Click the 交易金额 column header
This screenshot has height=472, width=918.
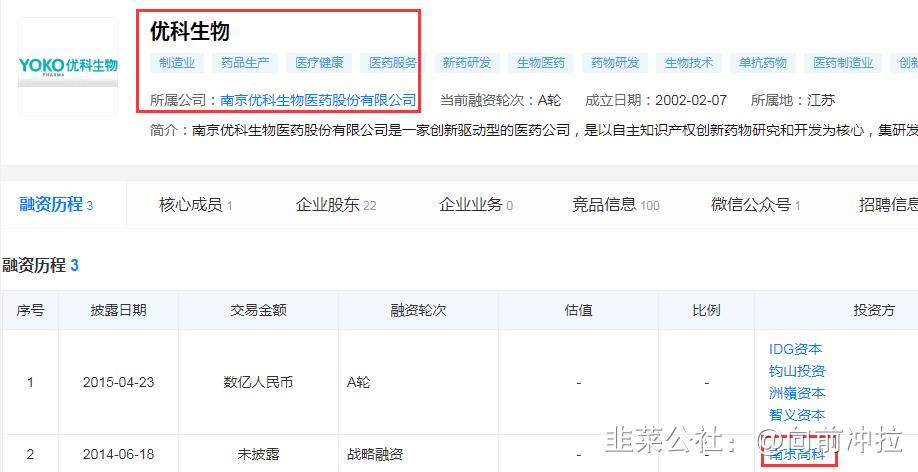click(x=258, y=310)
